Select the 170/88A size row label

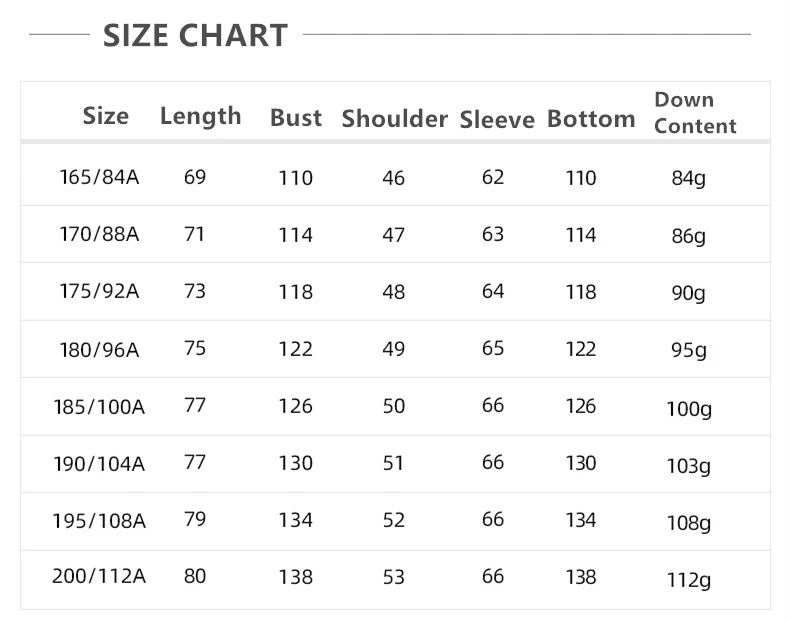click(x=99, y=234)
